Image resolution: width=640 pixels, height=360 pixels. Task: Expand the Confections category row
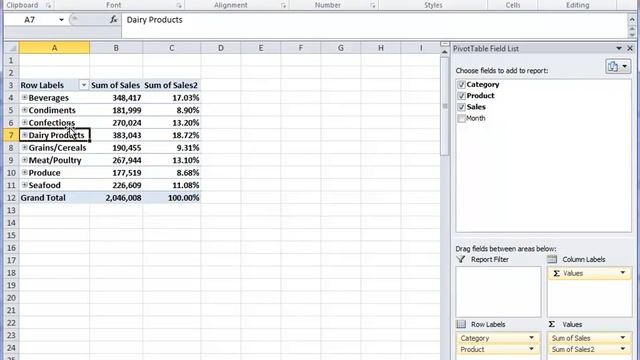pos(24,122)
